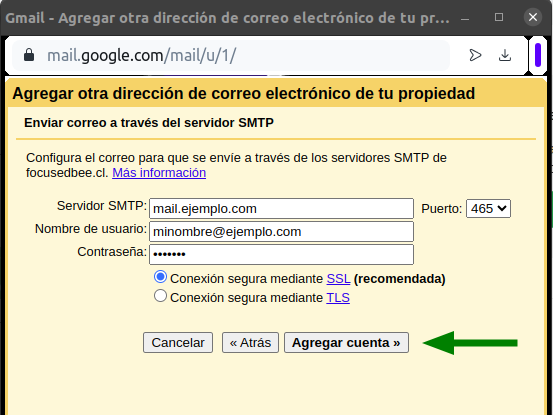The width and height of the screenshot is (553, 415).
Task: Click the « Atrás button
Action: [250, 342]
